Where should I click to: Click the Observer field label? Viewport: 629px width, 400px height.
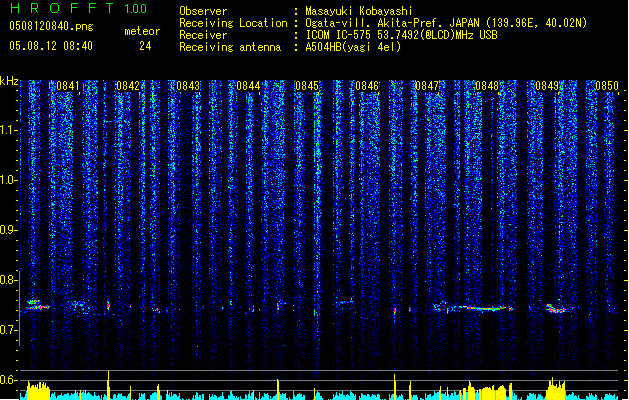click(x=203, y=11)
